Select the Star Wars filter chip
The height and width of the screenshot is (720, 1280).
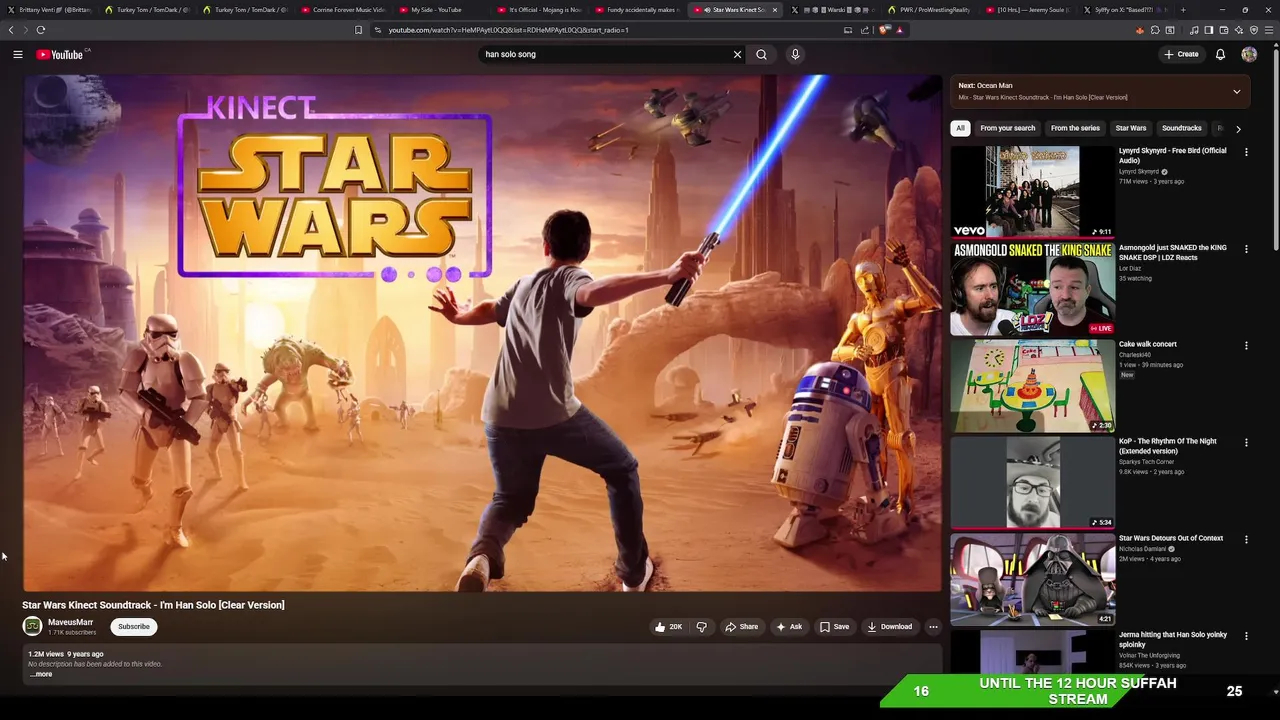coord(1131,128)
